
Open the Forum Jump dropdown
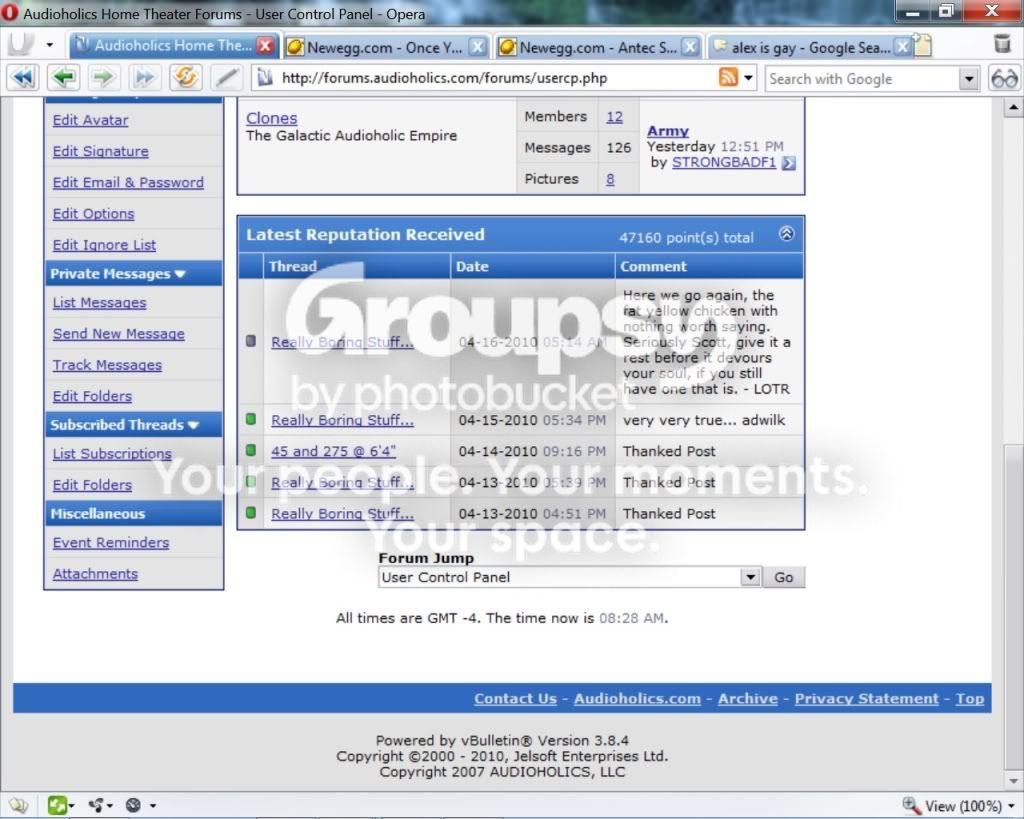751,577
